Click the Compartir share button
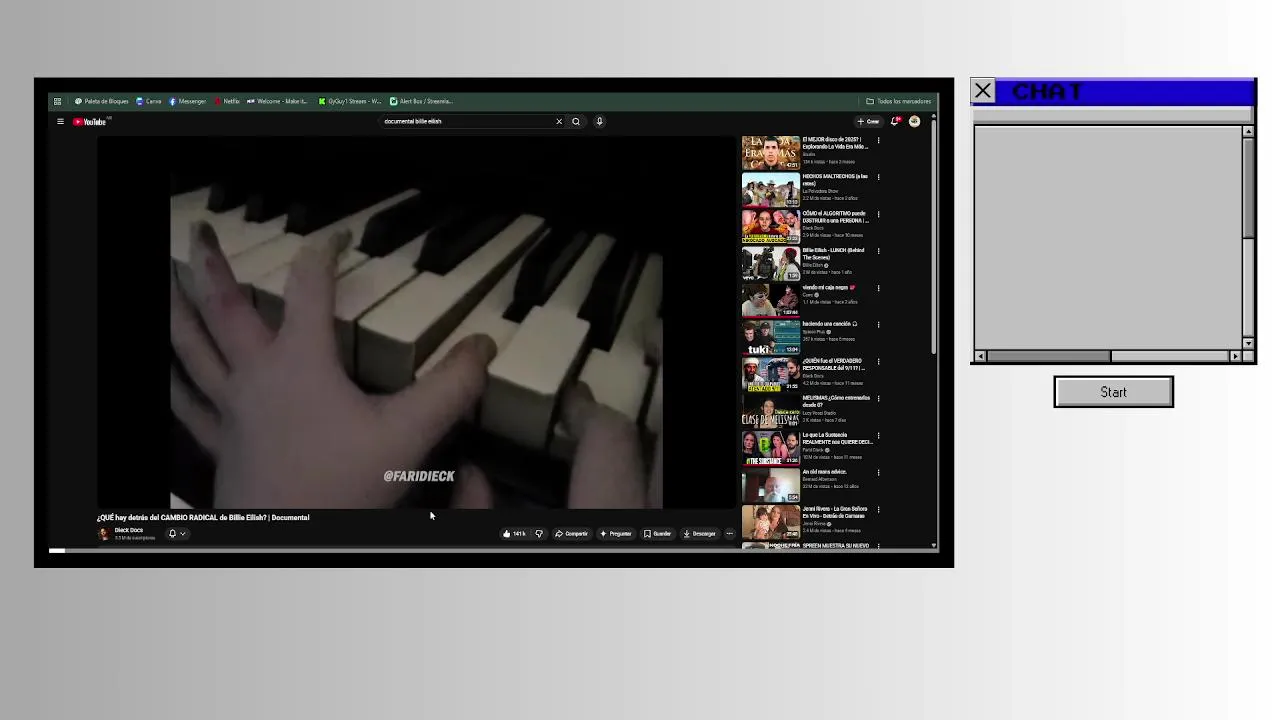The image size is (1280, 720). pyautogui.click(x=571, y=534)
